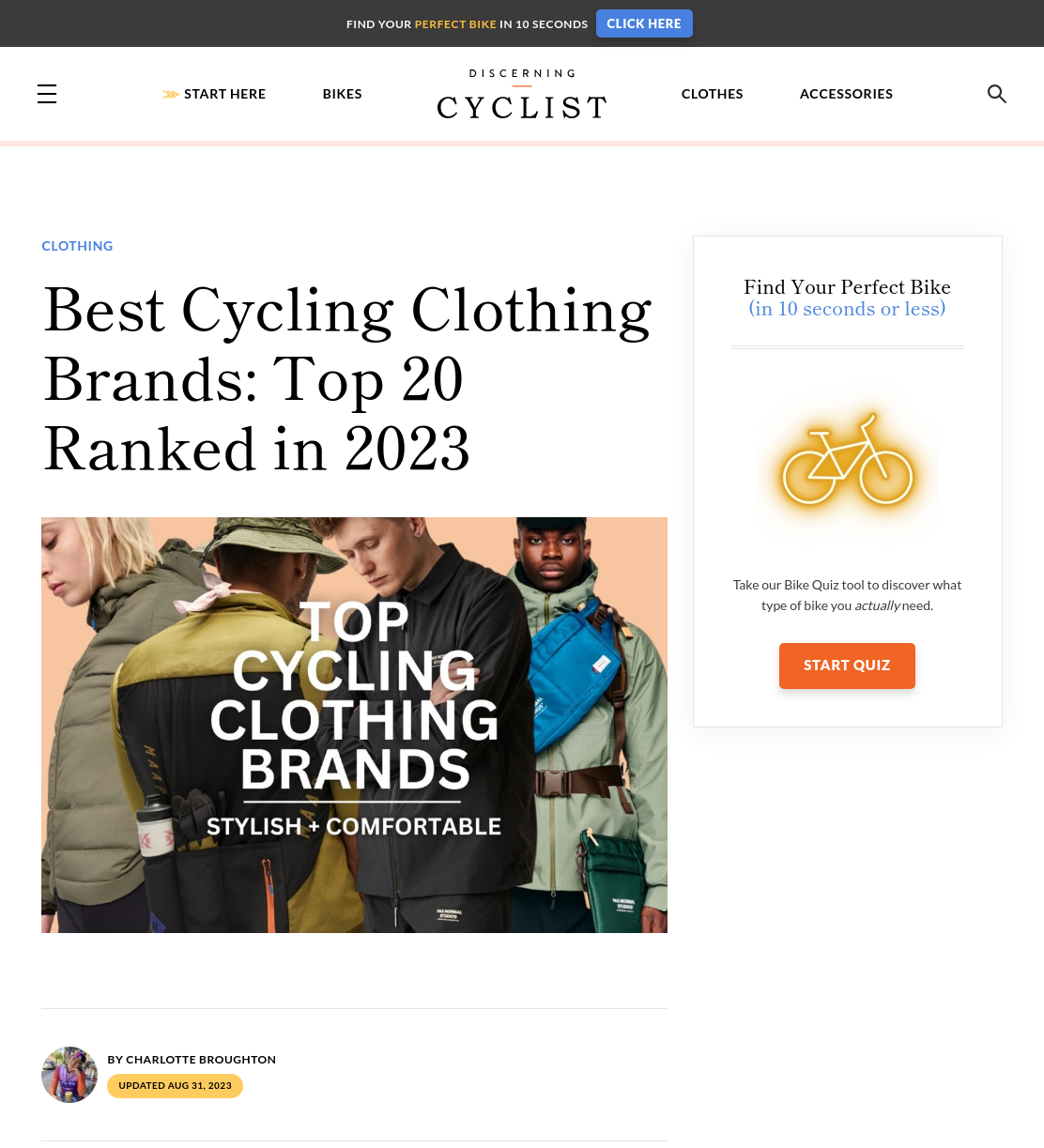Image resolution: width=1044 pixels, height=1148 pixels.
Task: Open the hamburger menu icon
Action: [x=47, y=94]
